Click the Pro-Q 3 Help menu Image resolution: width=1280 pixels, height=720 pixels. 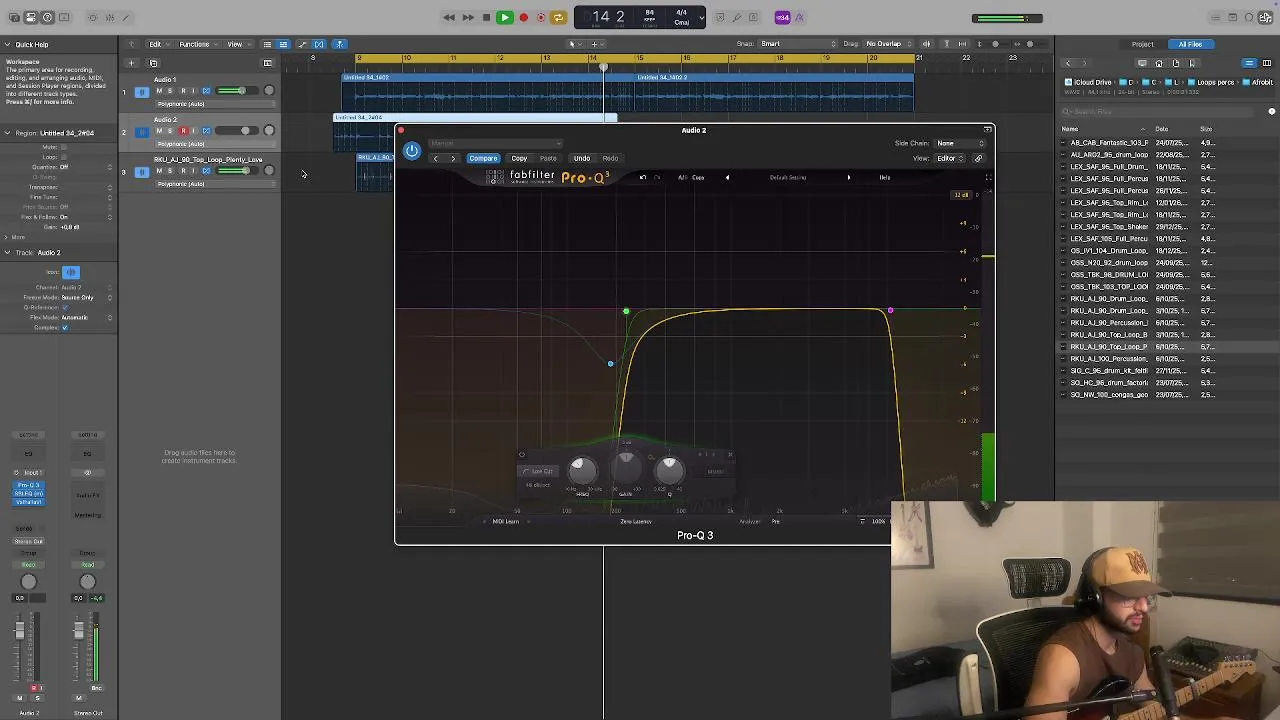coord(884,178)
